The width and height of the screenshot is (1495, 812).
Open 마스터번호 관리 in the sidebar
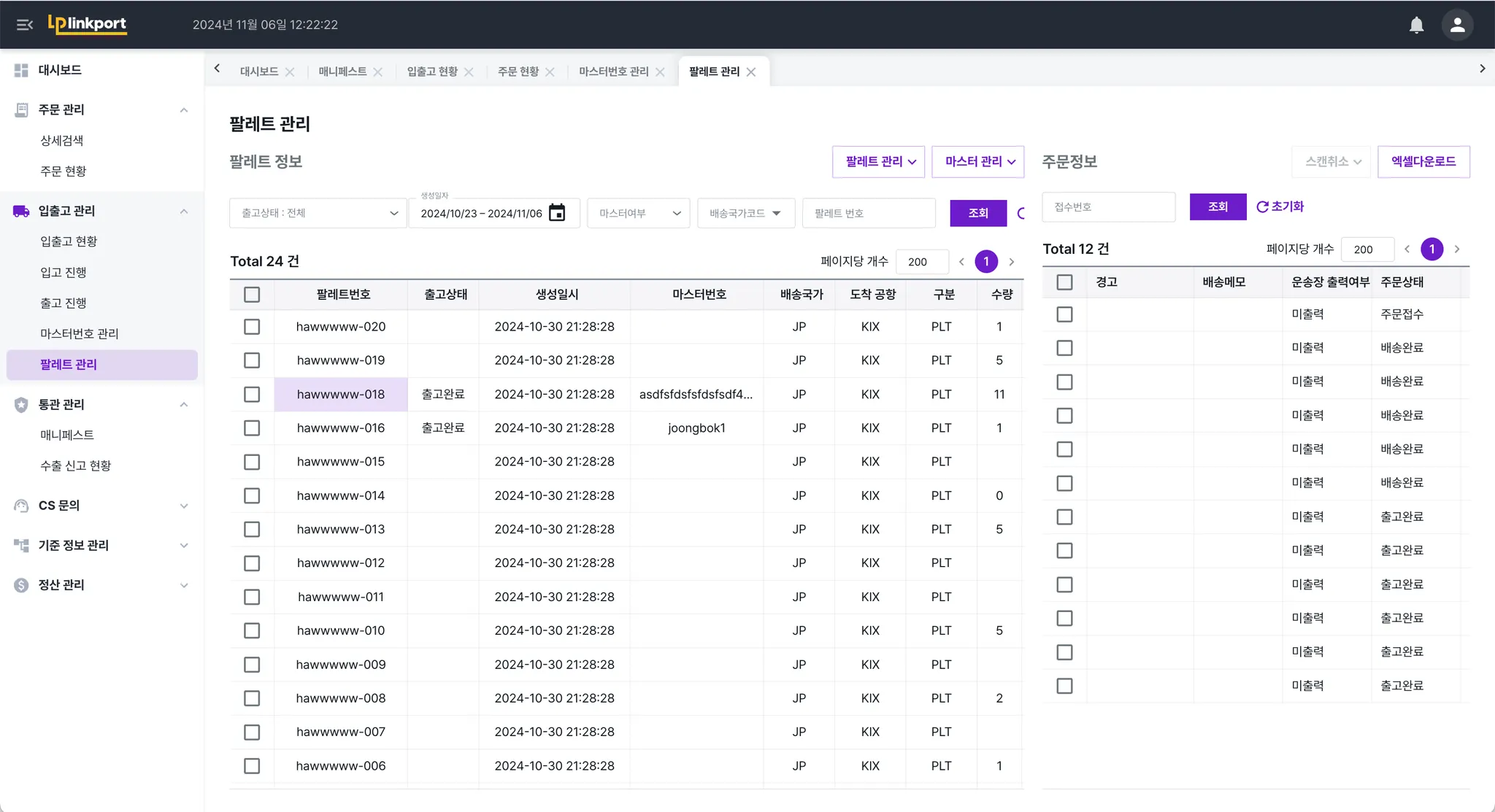click(x=80, y=333)
